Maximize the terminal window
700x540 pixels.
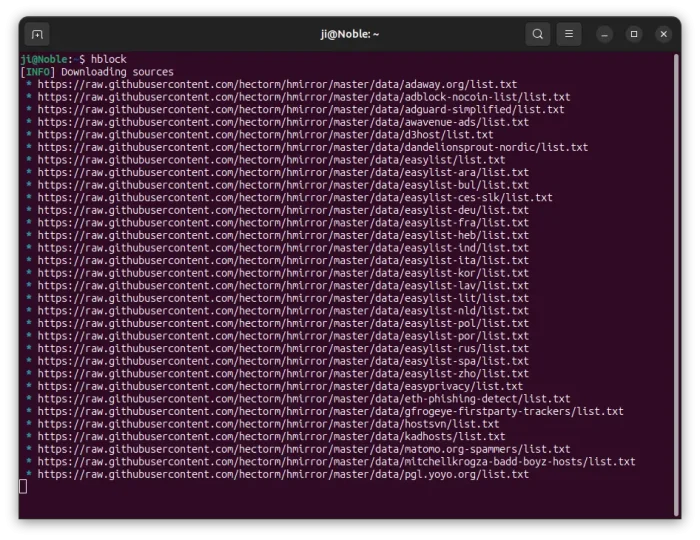pyautogui.click(x=634, y=34)
